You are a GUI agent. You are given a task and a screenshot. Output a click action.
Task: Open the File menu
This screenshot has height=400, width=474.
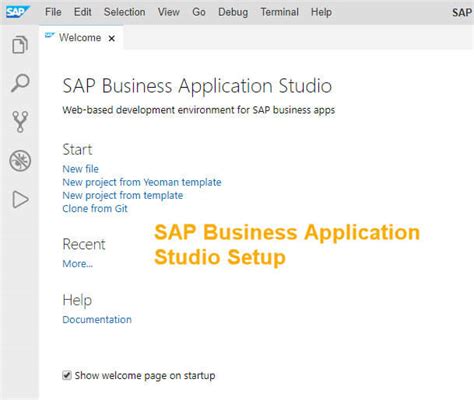point(53,12)
